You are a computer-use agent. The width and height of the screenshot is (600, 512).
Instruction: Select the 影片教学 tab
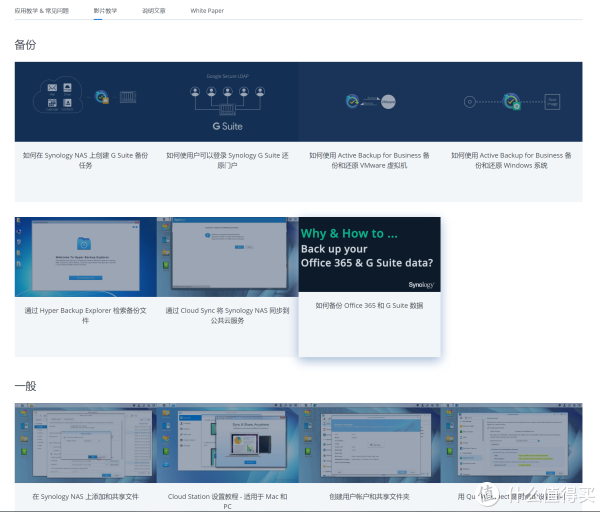point(105,11)
